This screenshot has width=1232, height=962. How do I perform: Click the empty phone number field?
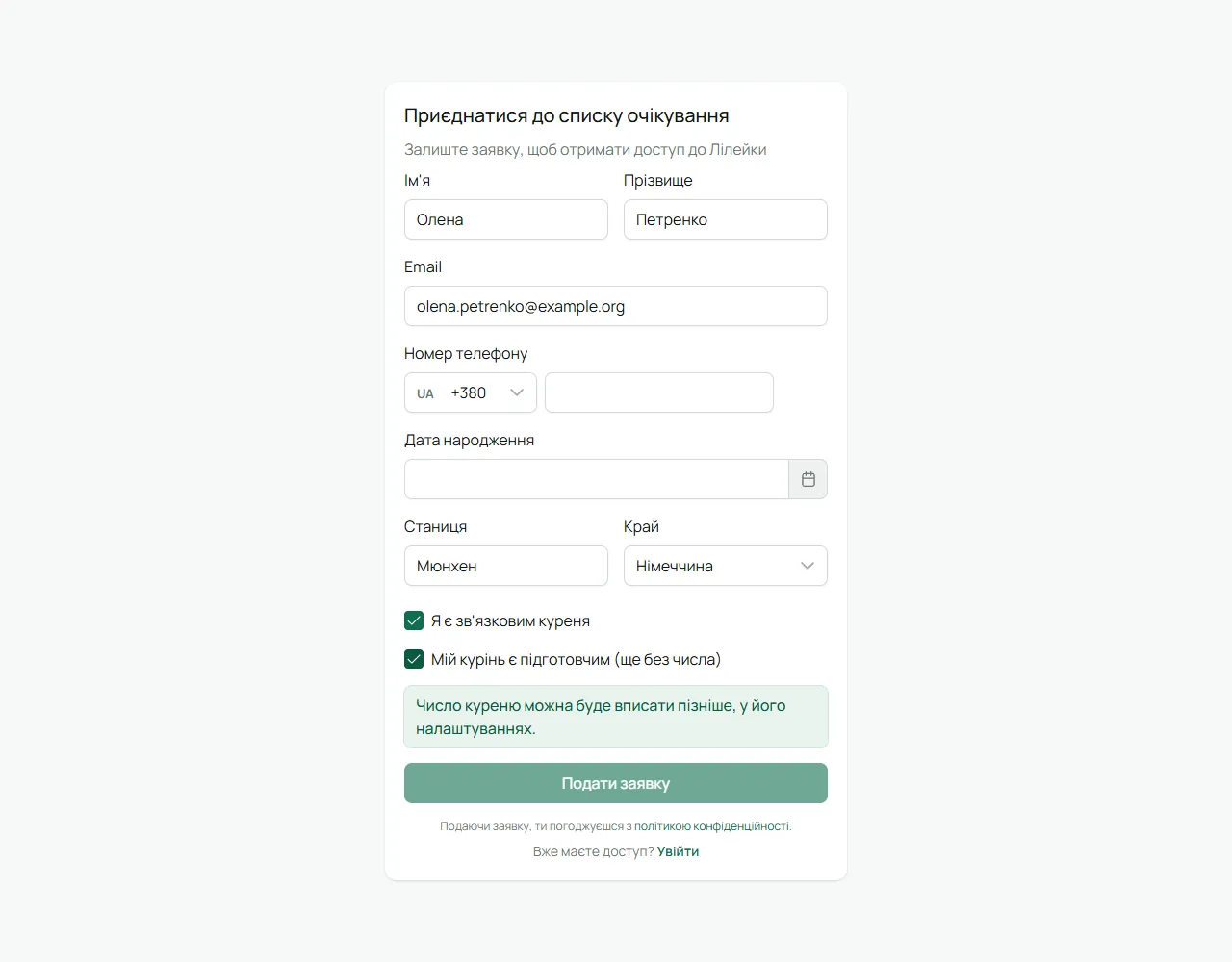pyautogui.click(x=659, y=392)
